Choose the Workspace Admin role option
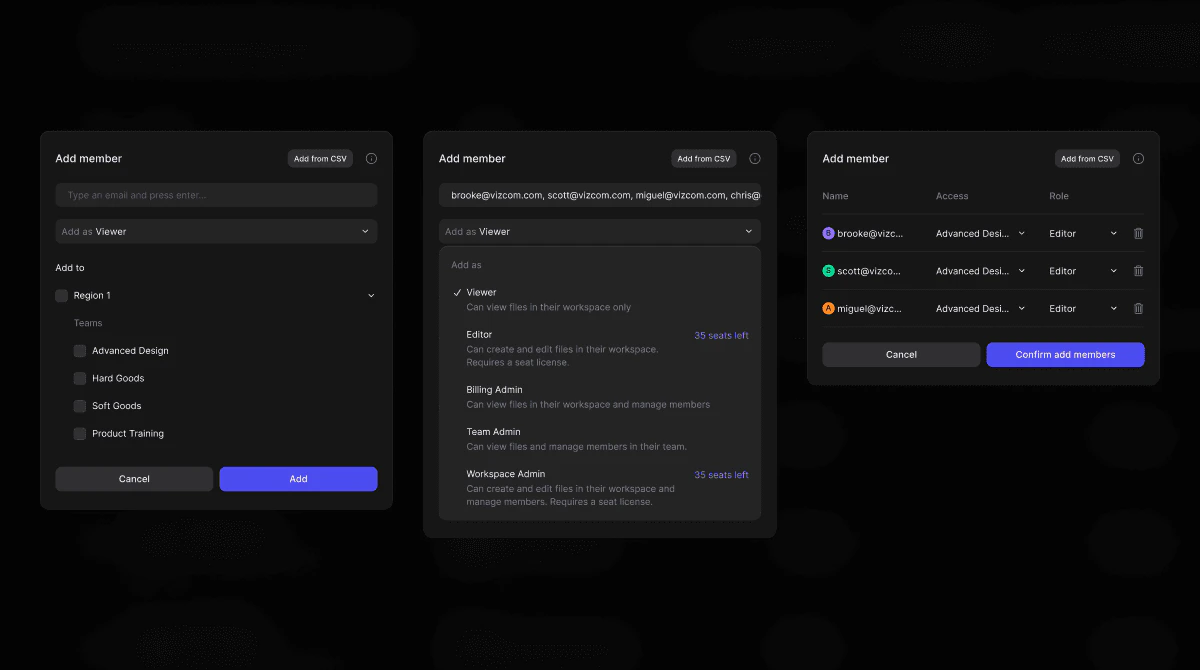 point(600,488)
